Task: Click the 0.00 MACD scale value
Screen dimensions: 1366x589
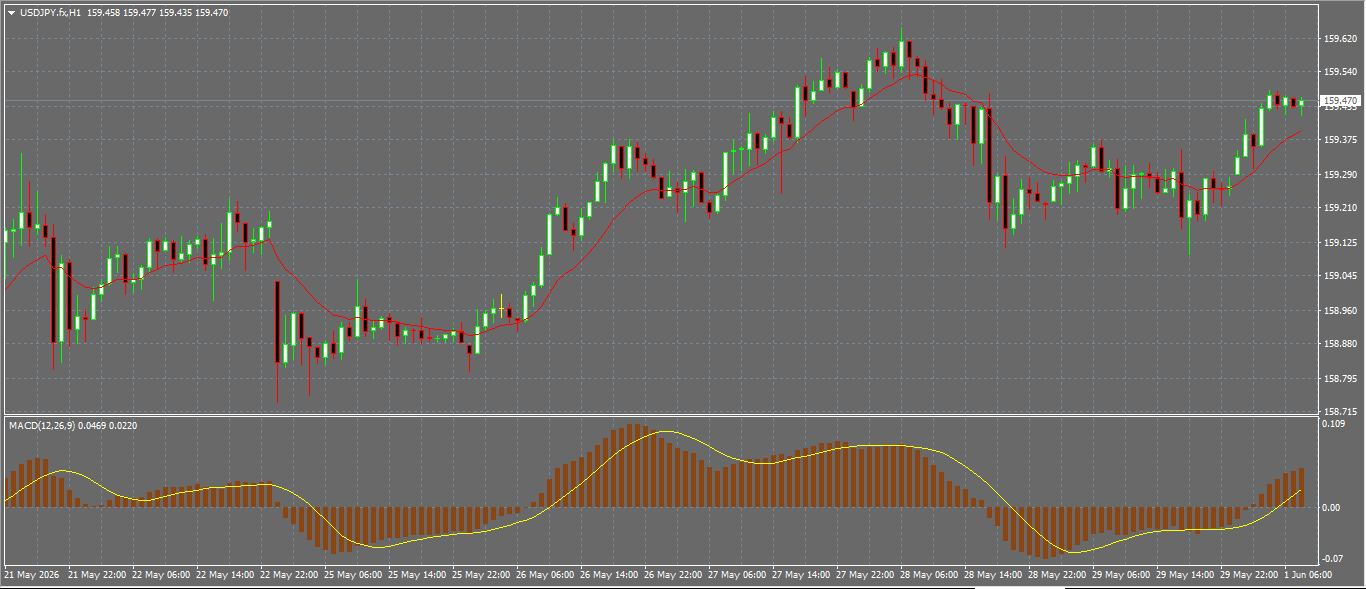Action: point(1331,508)
